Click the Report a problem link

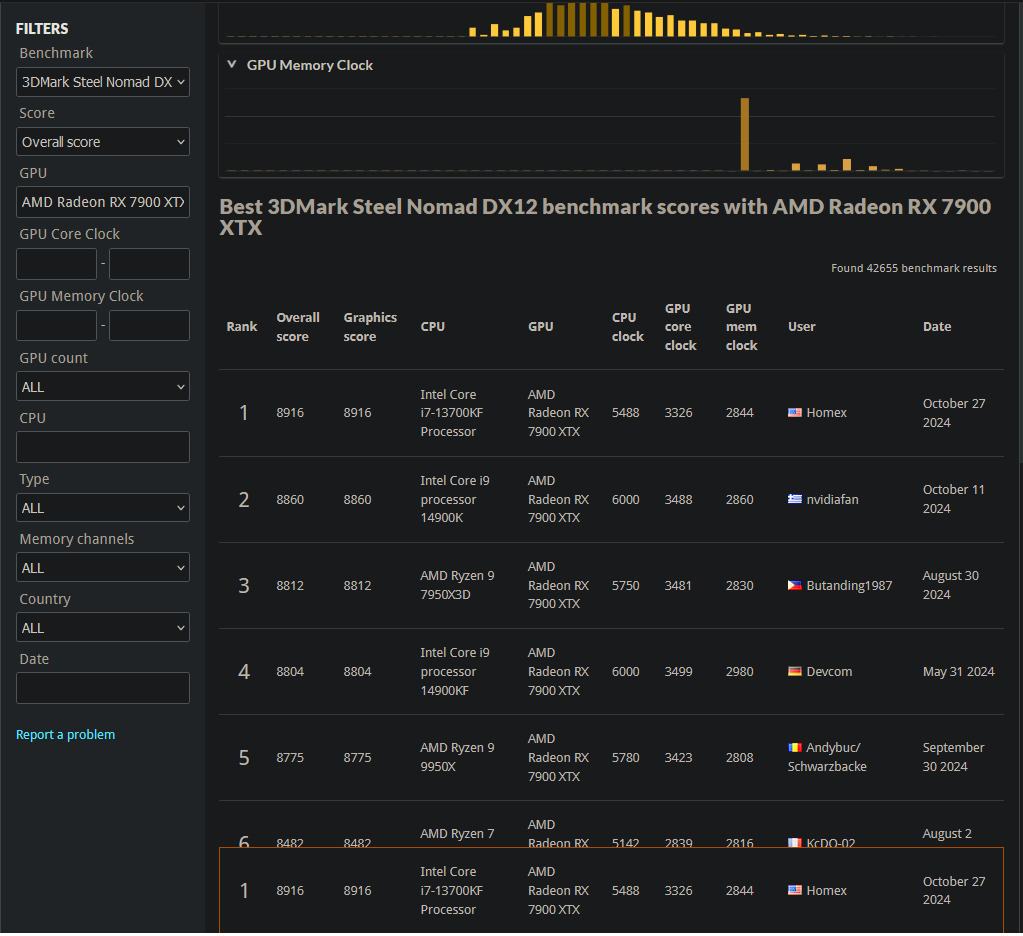[65, 735]
